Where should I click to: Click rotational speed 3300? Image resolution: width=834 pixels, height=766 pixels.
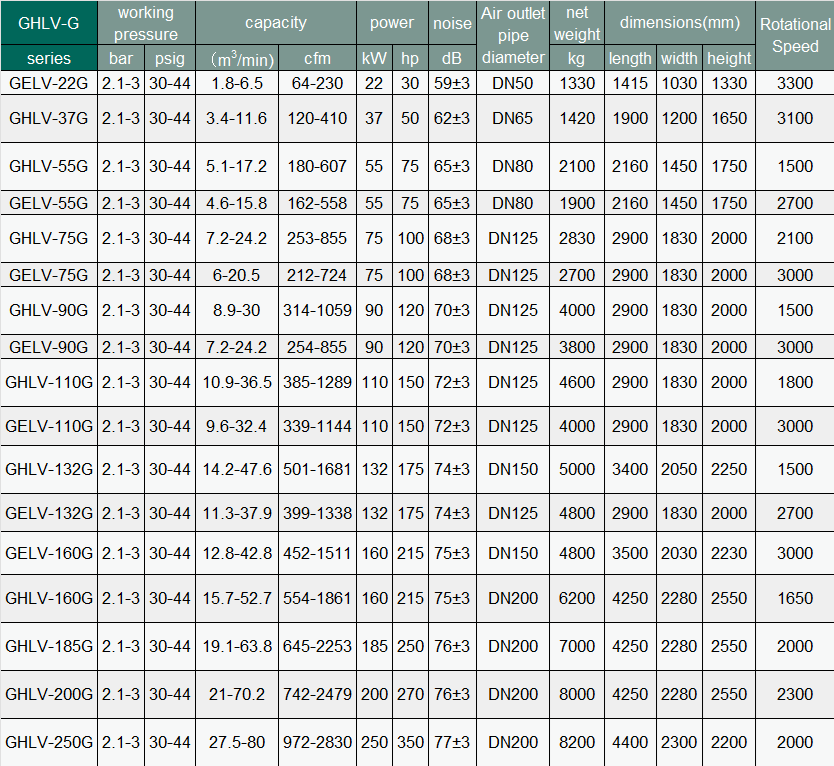tap(795, 83)
